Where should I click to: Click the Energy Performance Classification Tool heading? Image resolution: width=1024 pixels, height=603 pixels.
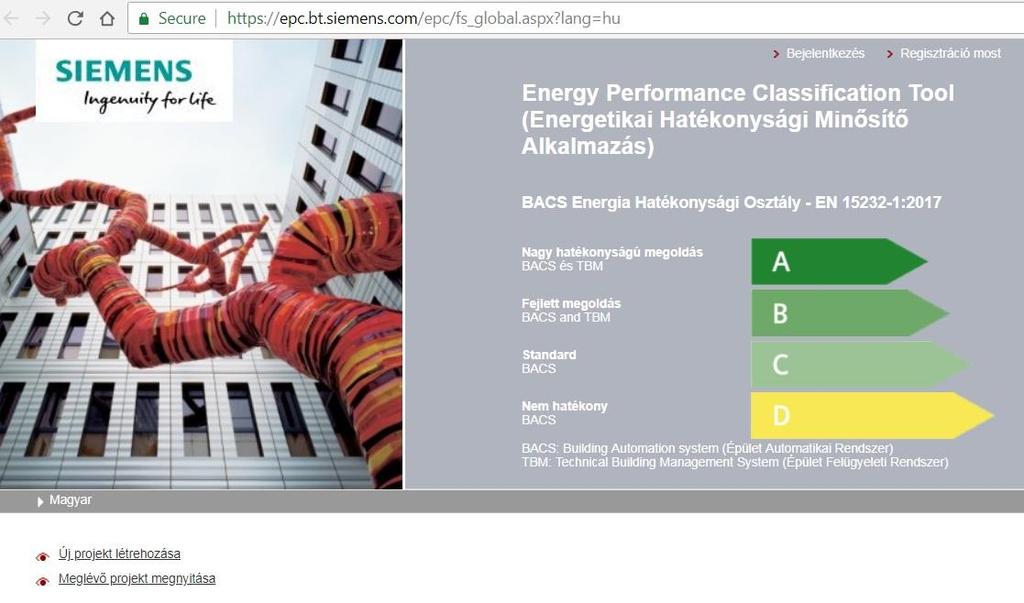coord(738,120)
